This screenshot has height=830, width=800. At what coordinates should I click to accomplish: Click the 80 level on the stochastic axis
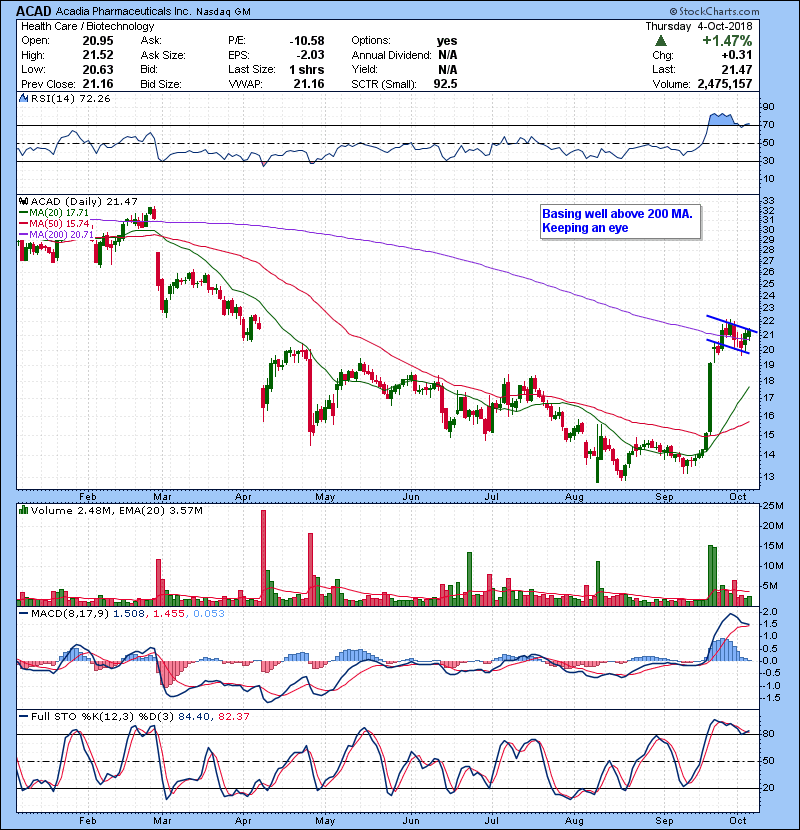point(768,734)
